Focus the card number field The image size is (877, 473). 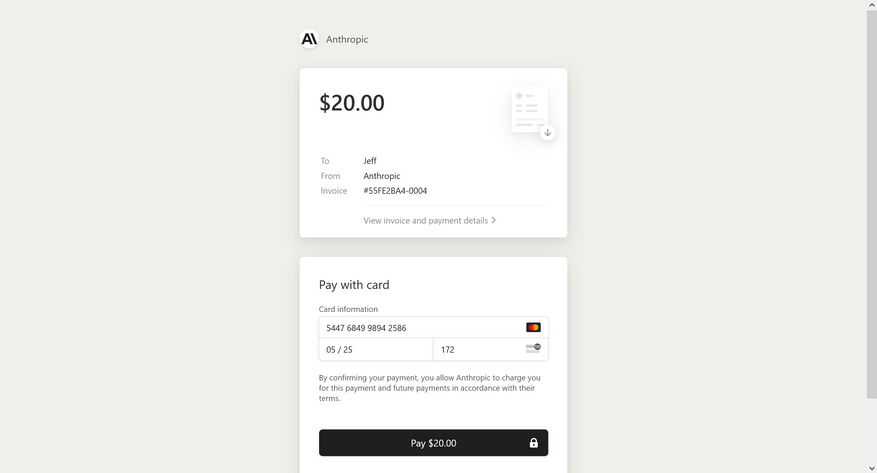click(420, 328)
